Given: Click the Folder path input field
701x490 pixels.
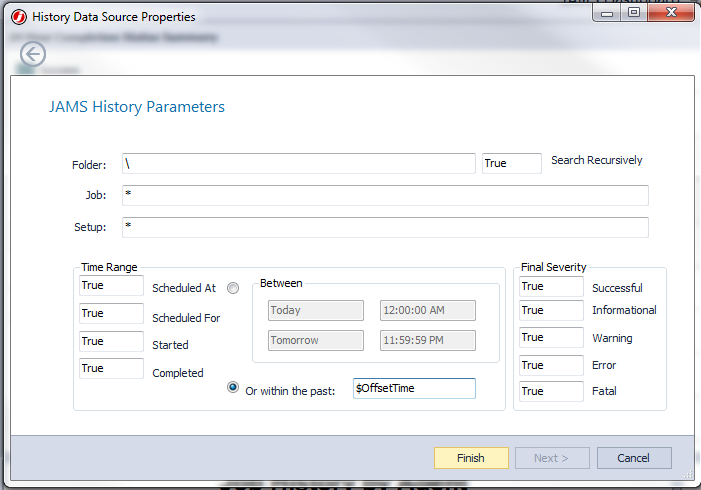Looking at the screenshot, I should tap(299, 164).
